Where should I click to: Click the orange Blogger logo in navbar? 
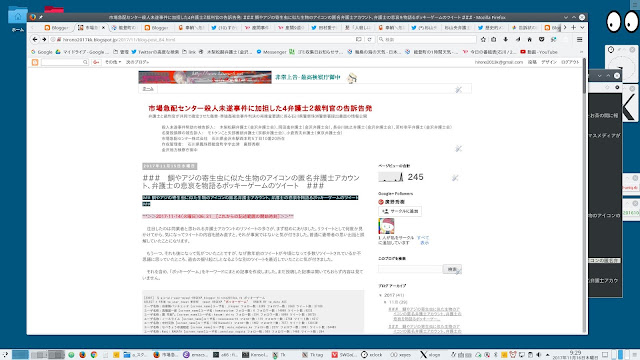point(35,62)
